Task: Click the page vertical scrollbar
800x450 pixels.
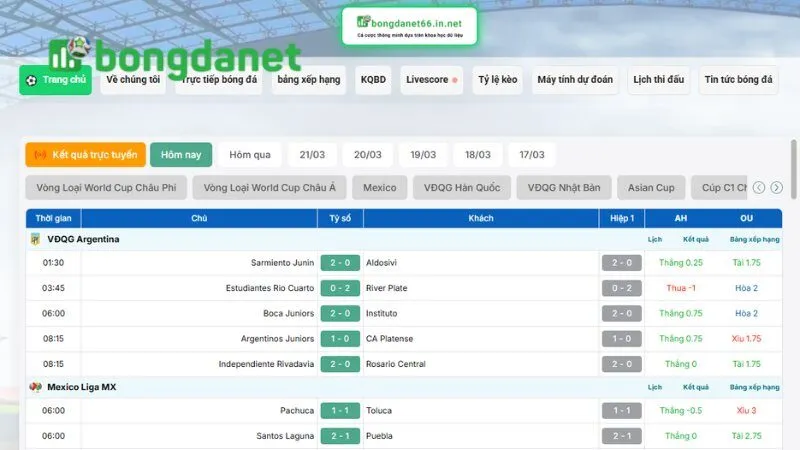Action: 793,169
